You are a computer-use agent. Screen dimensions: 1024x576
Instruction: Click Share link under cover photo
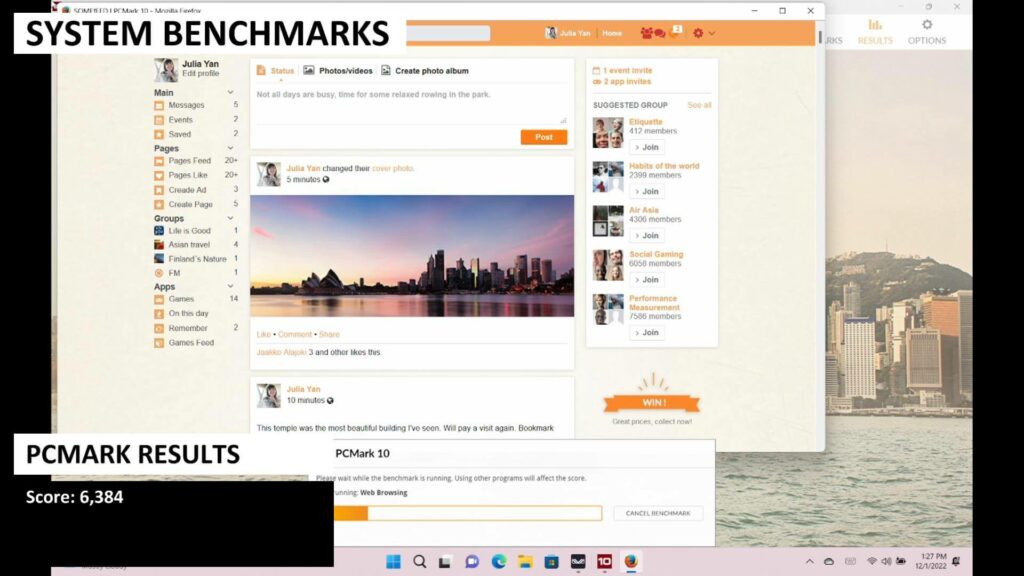(329, 334)
